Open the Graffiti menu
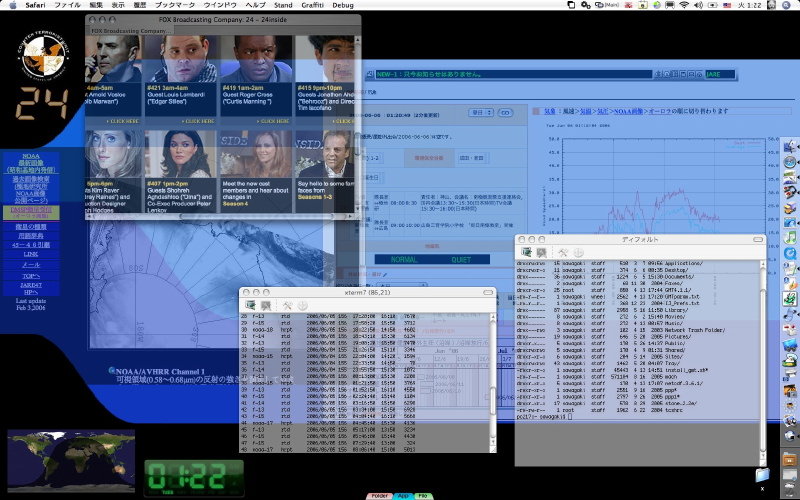 (x=308, y=5)
